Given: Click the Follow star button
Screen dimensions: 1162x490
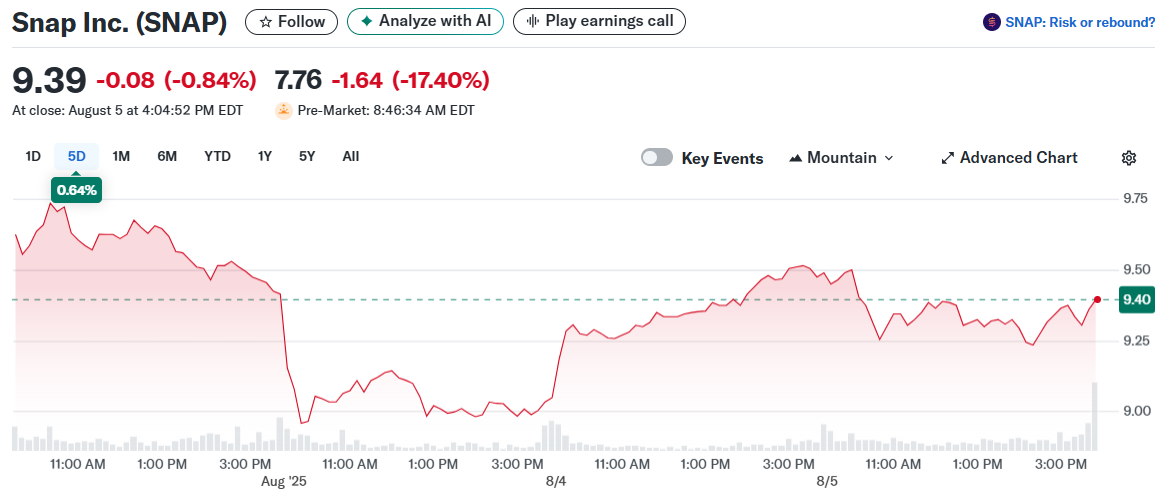Looking at the screenshot, I should point(291,21).
